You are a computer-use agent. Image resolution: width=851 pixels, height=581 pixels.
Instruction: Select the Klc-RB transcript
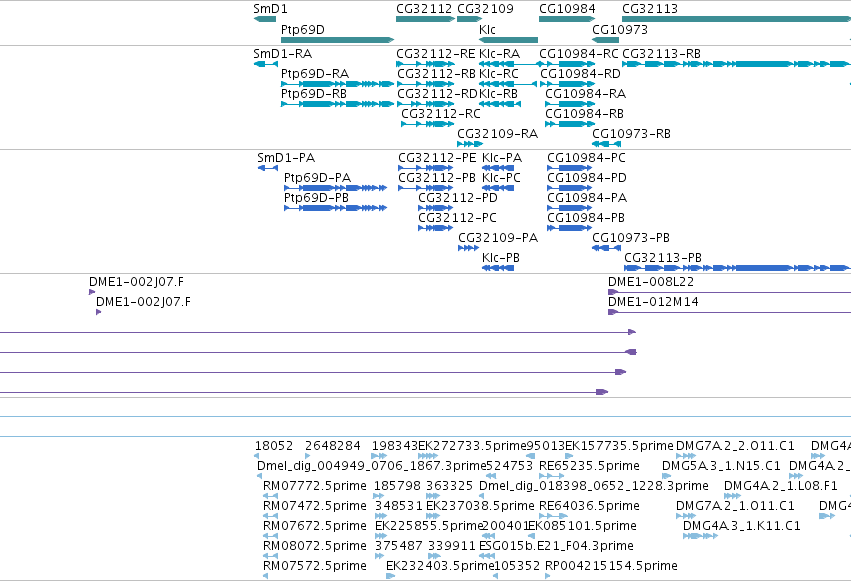tap(500, 104)
